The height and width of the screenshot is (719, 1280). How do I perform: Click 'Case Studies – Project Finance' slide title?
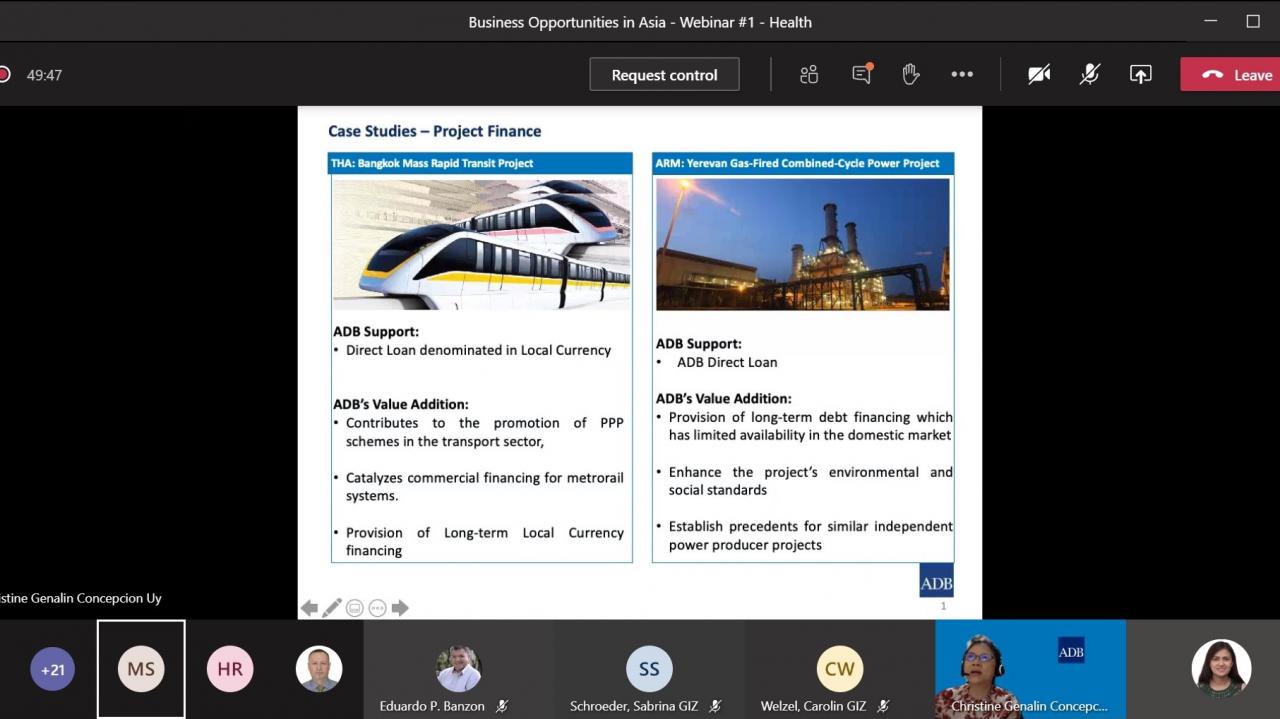click(x=435, y=131)
